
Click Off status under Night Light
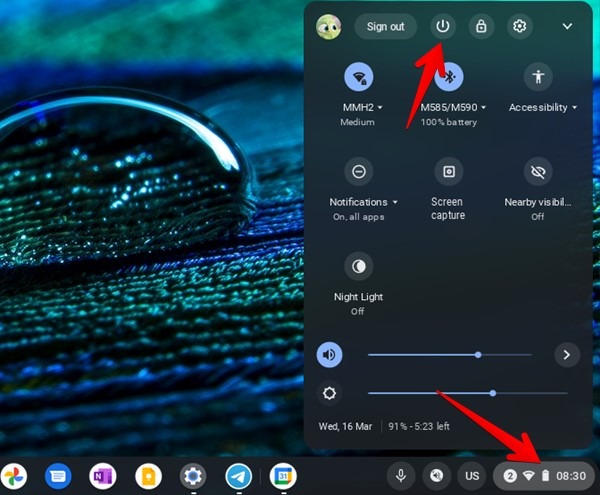358,311
